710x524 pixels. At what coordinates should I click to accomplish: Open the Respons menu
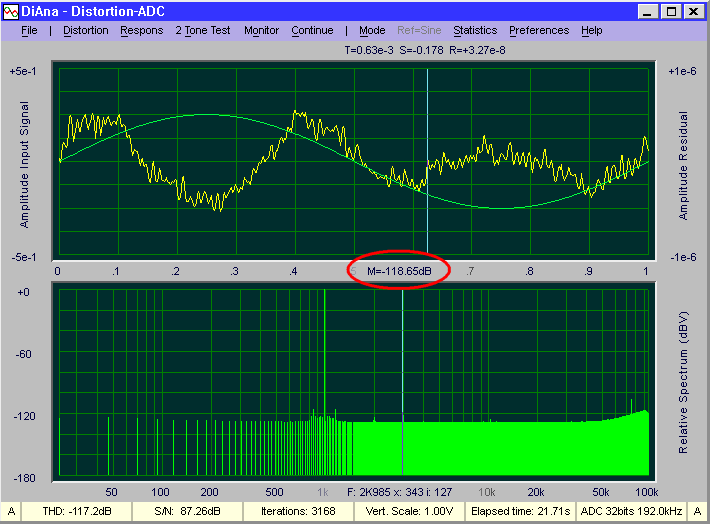[141, 31]
